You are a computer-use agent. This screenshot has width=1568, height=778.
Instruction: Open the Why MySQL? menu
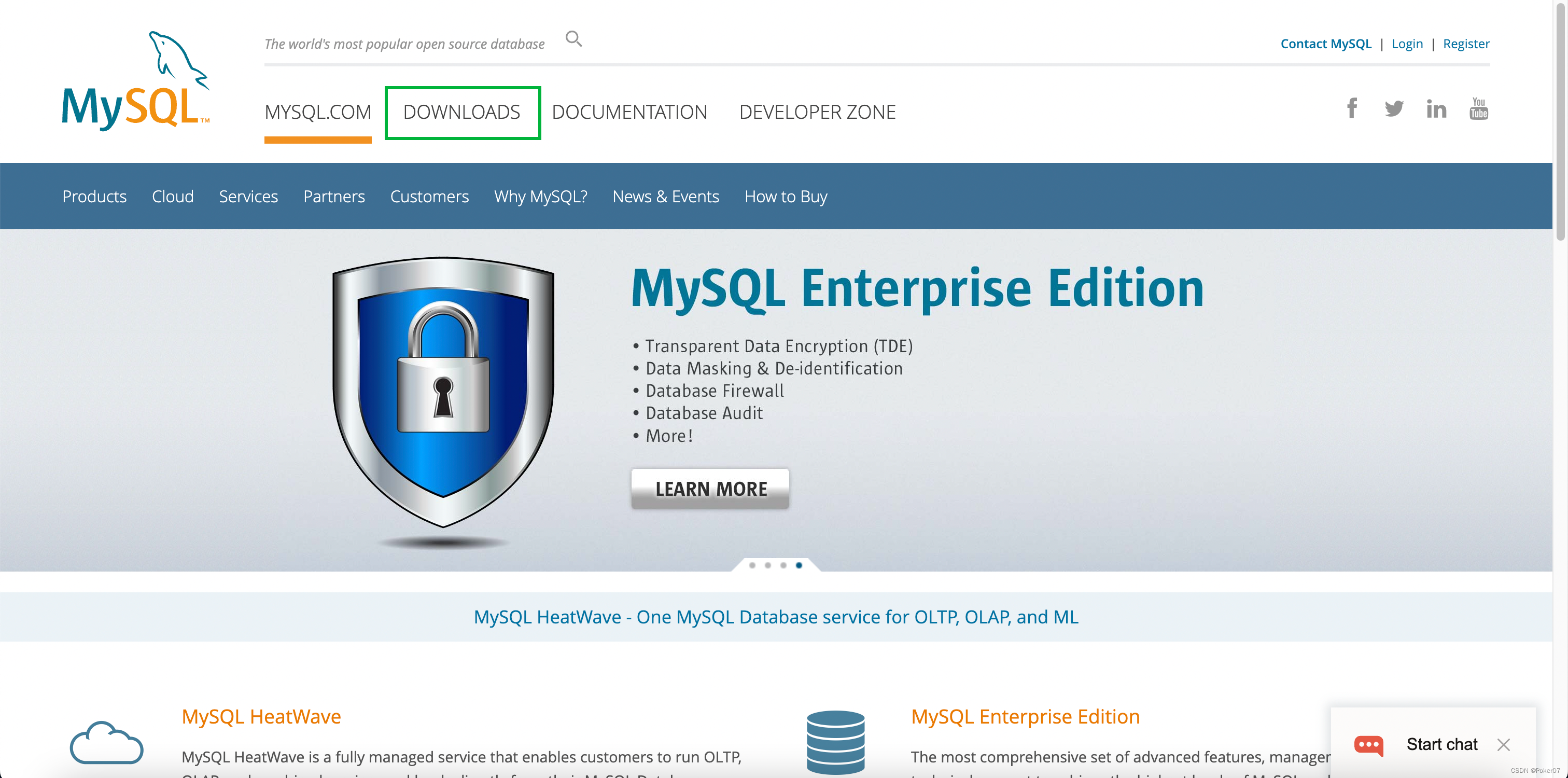point(540,196)
